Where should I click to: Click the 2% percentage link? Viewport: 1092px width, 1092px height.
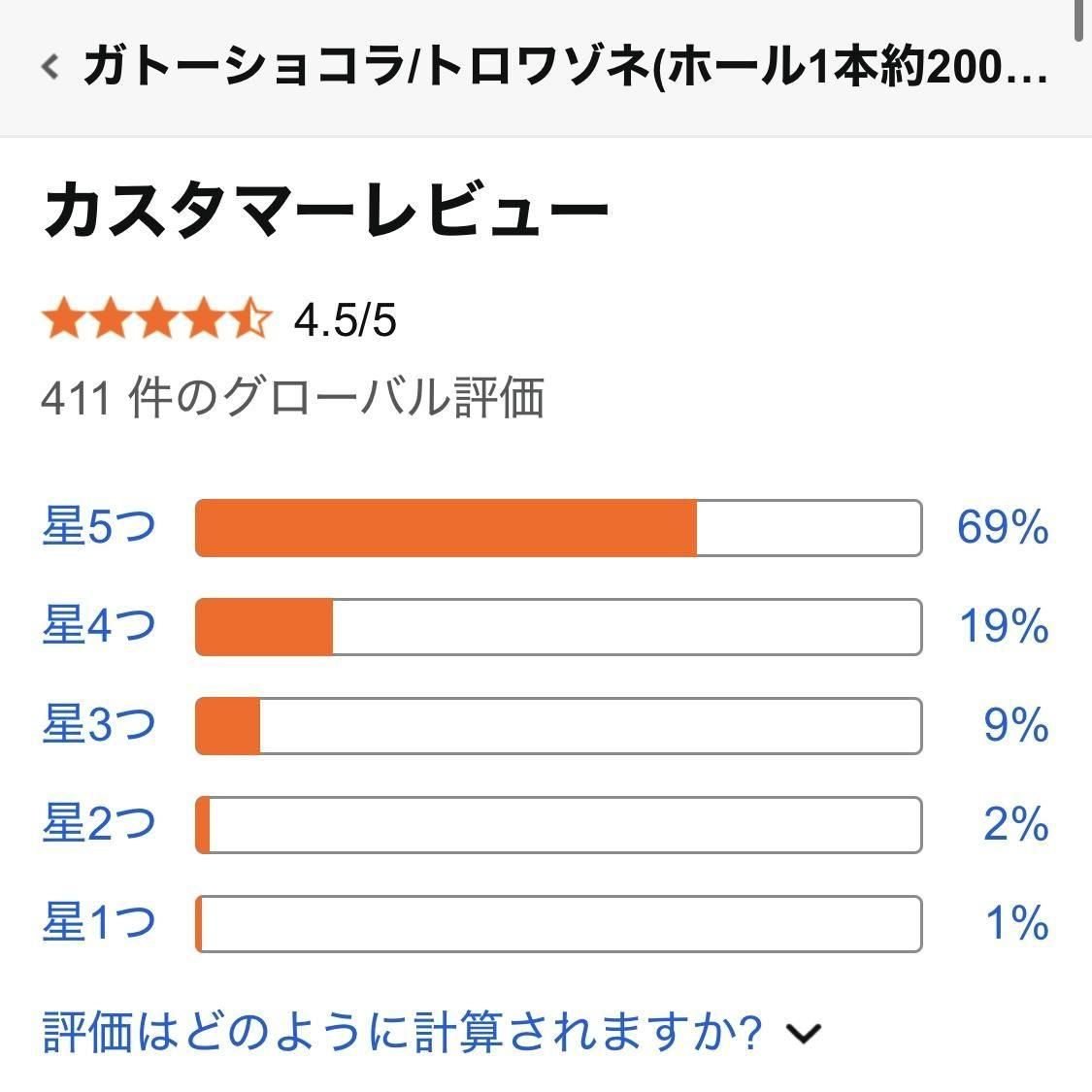(1016, 825)
